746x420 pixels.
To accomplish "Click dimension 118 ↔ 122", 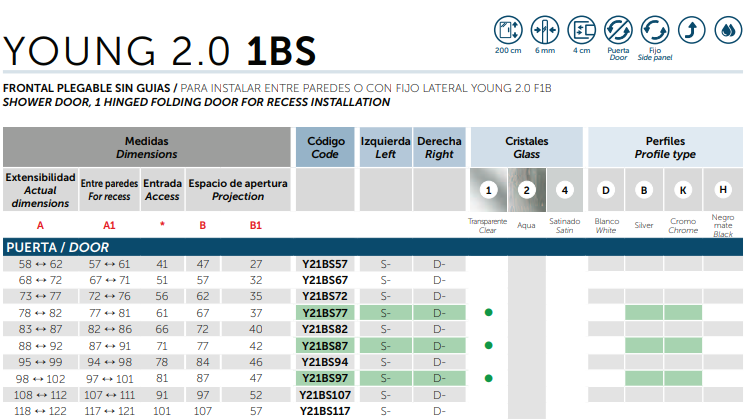I will click(x=40, y=411).
